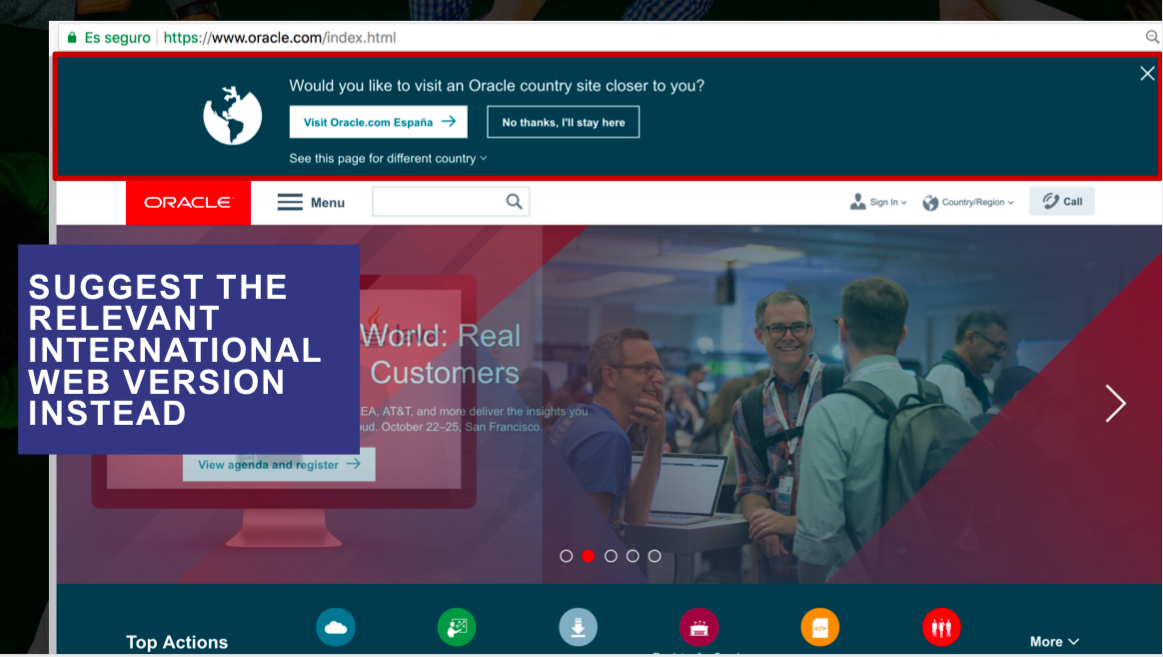Click the browser URL address text
Screen dimensions: 1163x657
(x=280, y=37)
